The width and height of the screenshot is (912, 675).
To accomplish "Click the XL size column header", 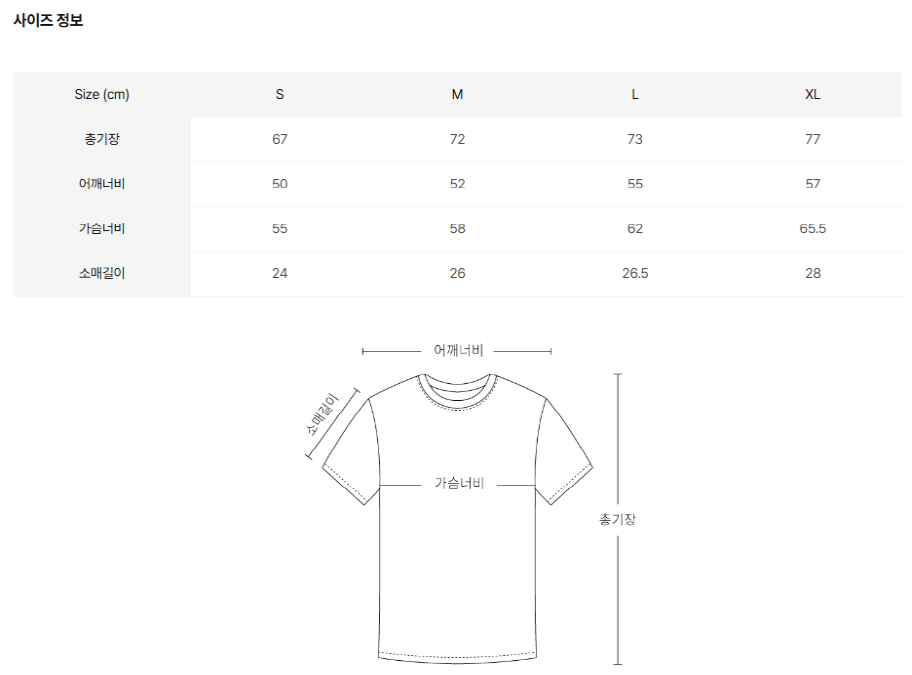I will pyautogui.click(x=813, y=94).
